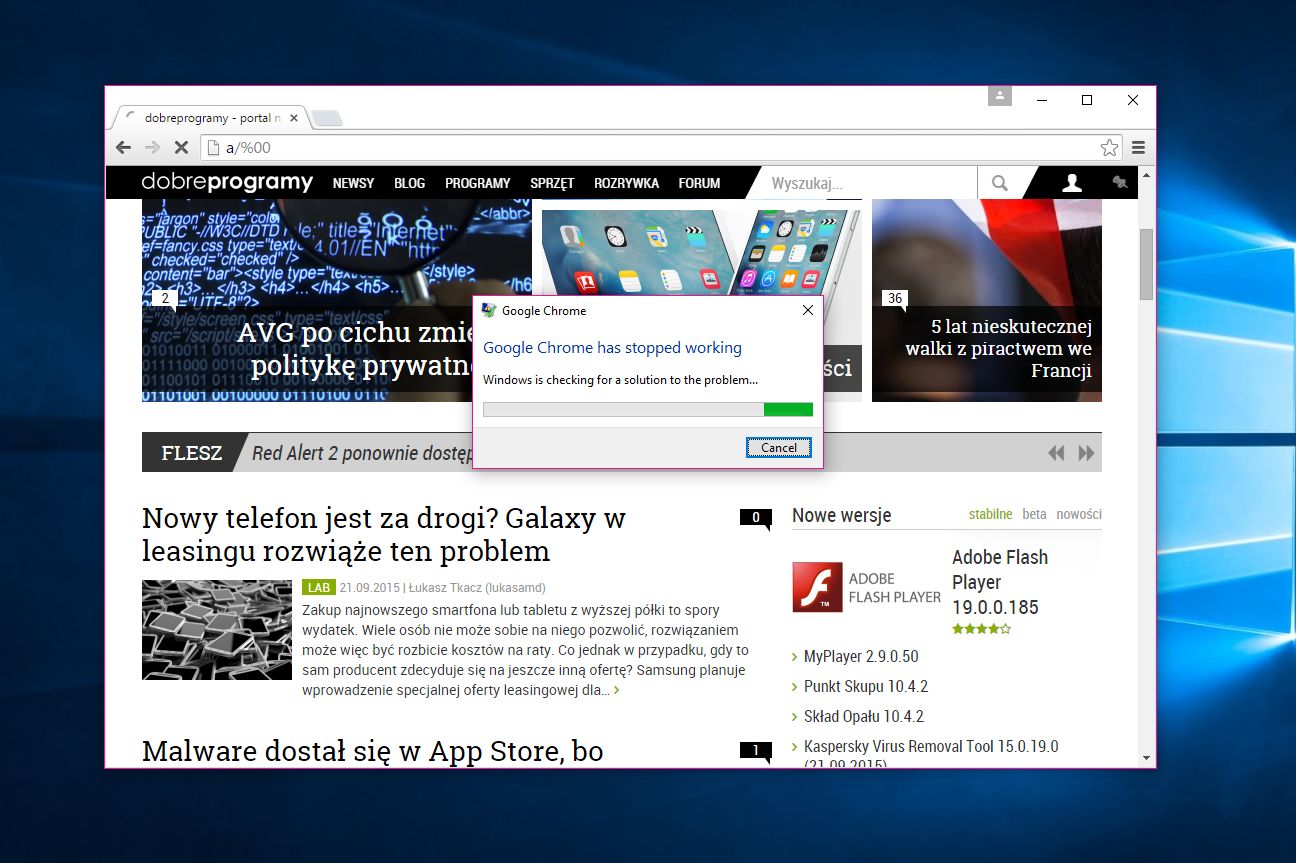Open comment count 1 beside Malware article
1296x863 pixels.
coord(756,751)
